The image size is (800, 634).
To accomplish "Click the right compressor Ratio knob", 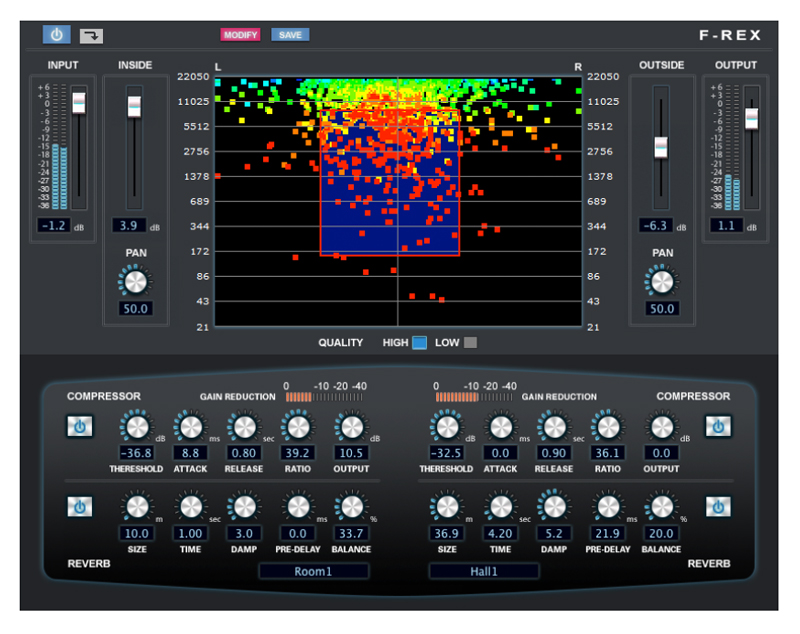I will point(606,428).
